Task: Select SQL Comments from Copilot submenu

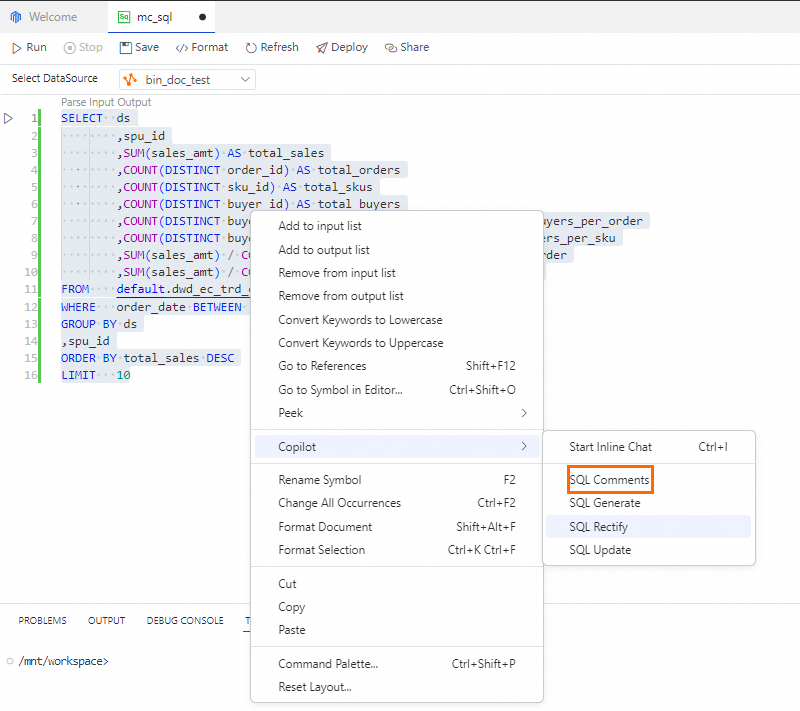Action: [609, 480]
